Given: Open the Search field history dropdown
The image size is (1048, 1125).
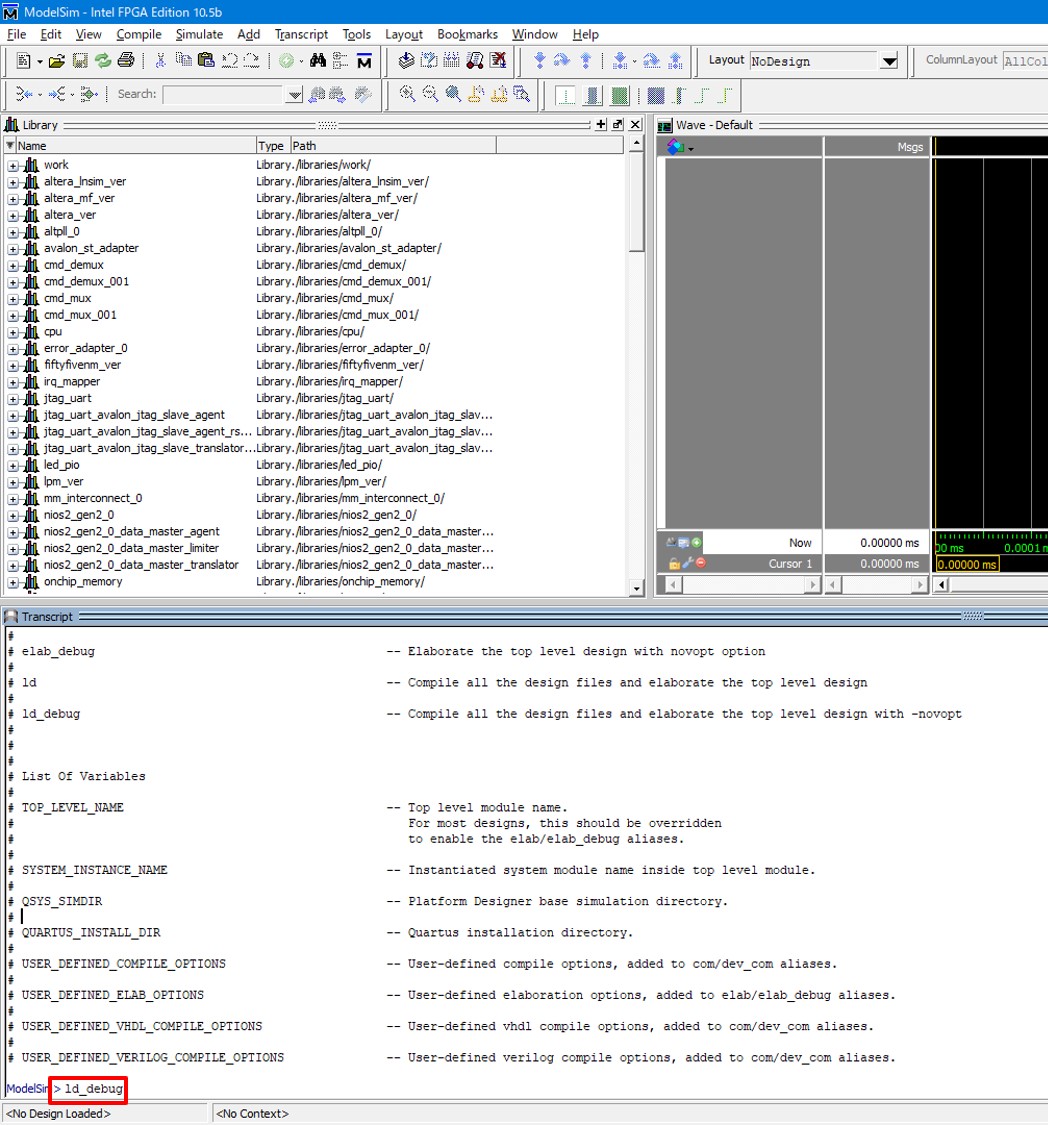Looking at the screenshot, I should coord(293,94).
